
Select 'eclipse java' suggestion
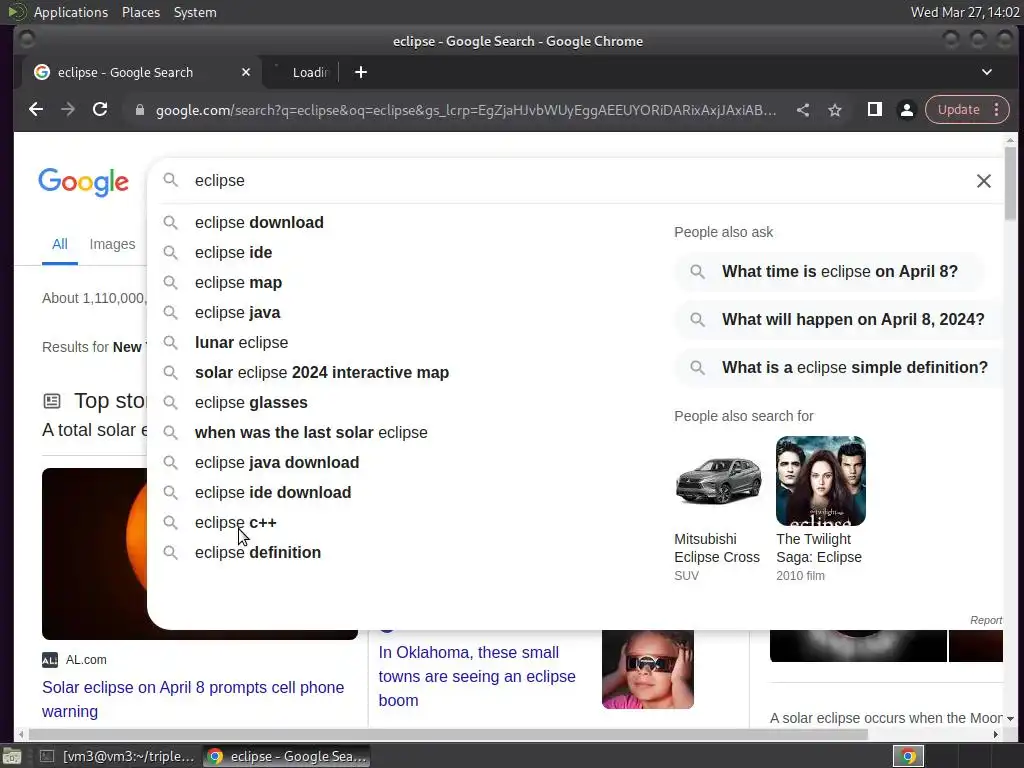click(237, 313)
